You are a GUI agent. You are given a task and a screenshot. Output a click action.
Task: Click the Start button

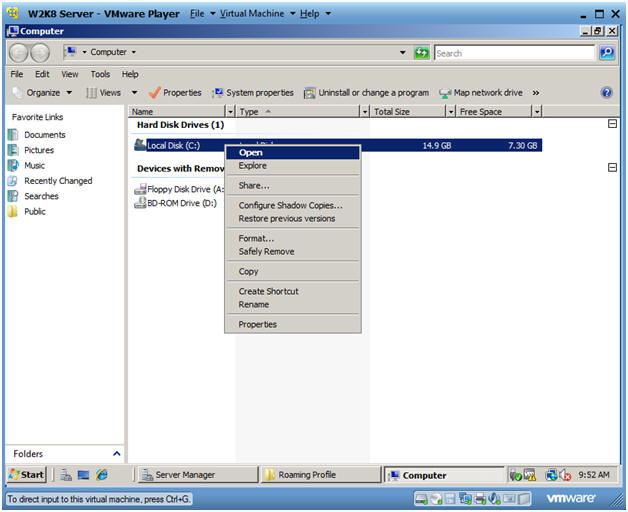tap(26, 475)
